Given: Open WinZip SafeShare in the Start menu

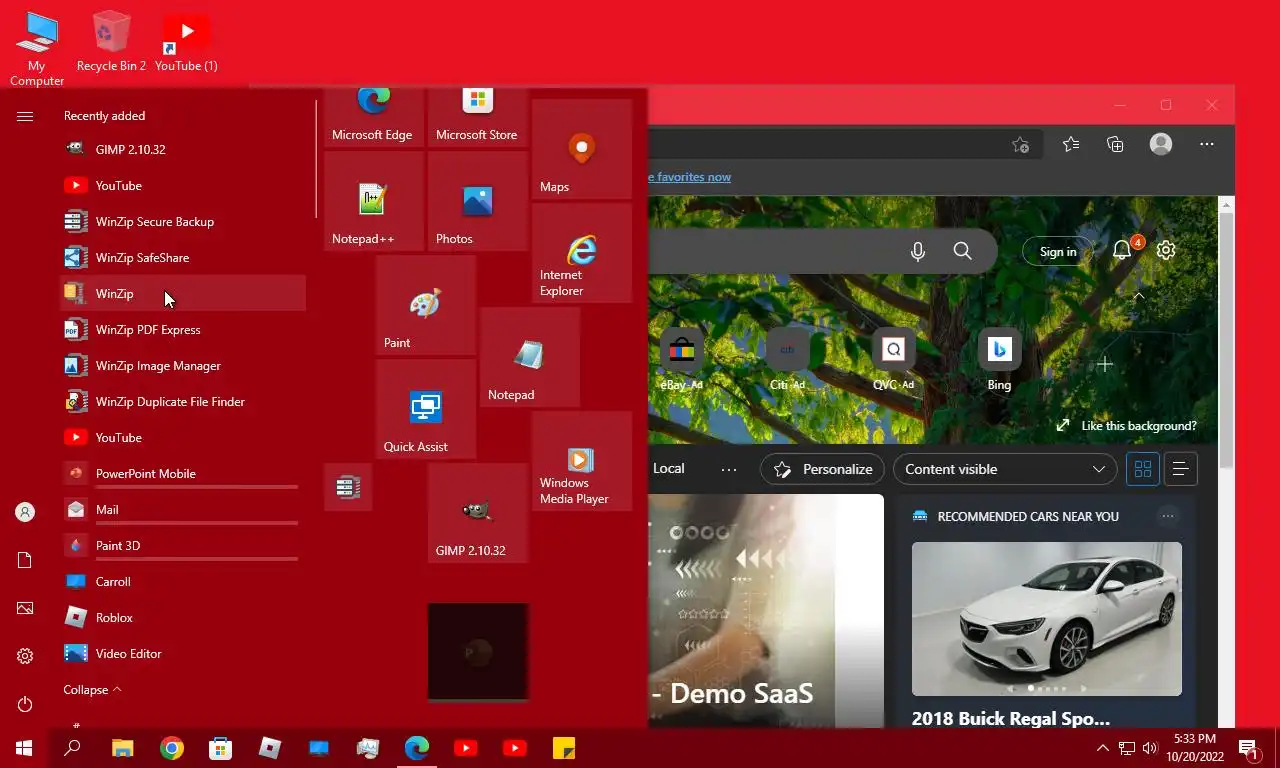Looking at the screenshot, I should (x=183, y=257).
